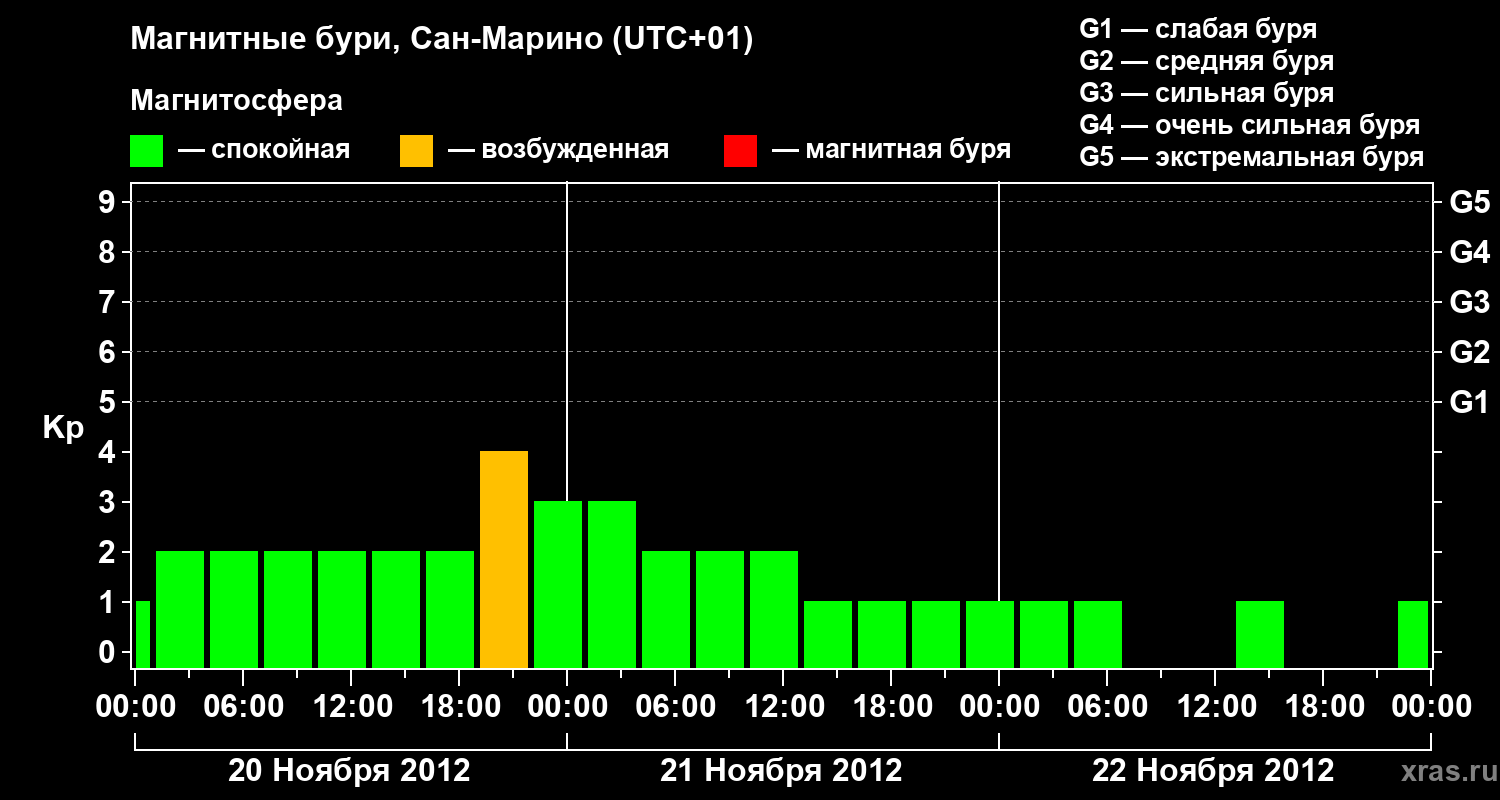This screenshot has width=1500, height=800.
Task: Click the 'G2 — средняя буря' line
Action: click(1206, 61)
